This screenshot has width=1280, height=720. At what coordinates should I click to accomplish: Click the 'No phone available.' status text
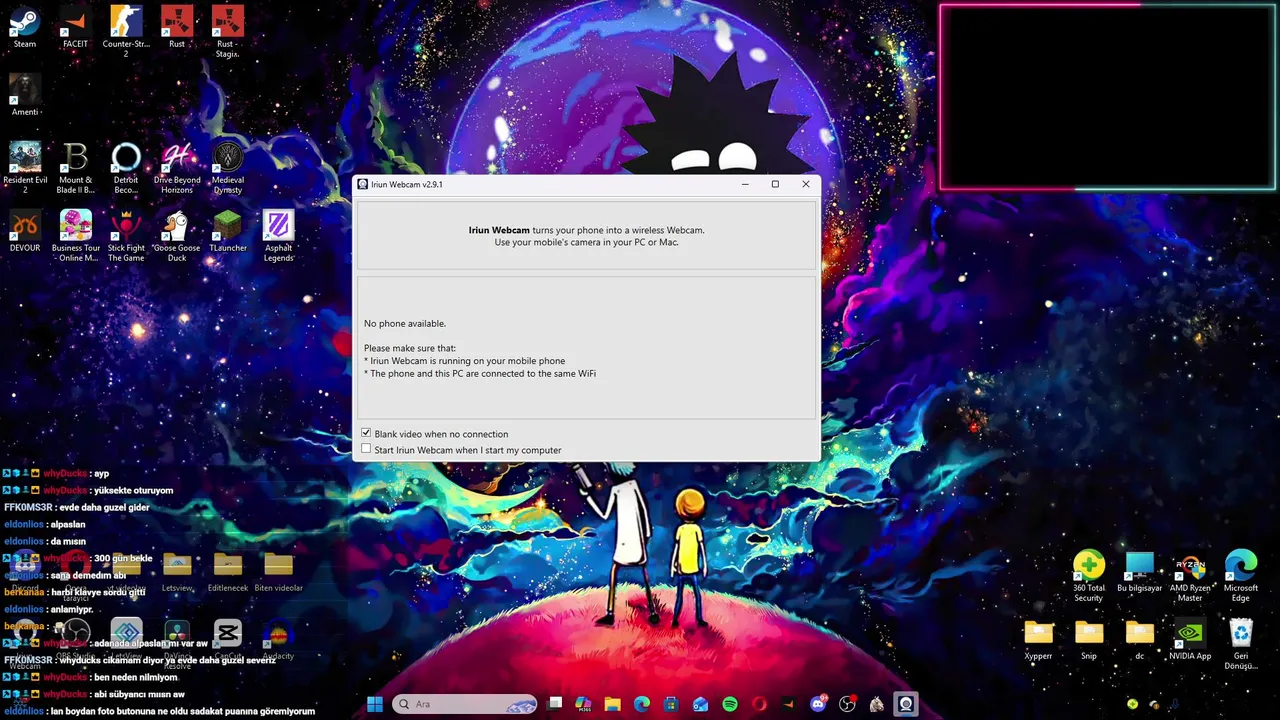pos(405,323)
